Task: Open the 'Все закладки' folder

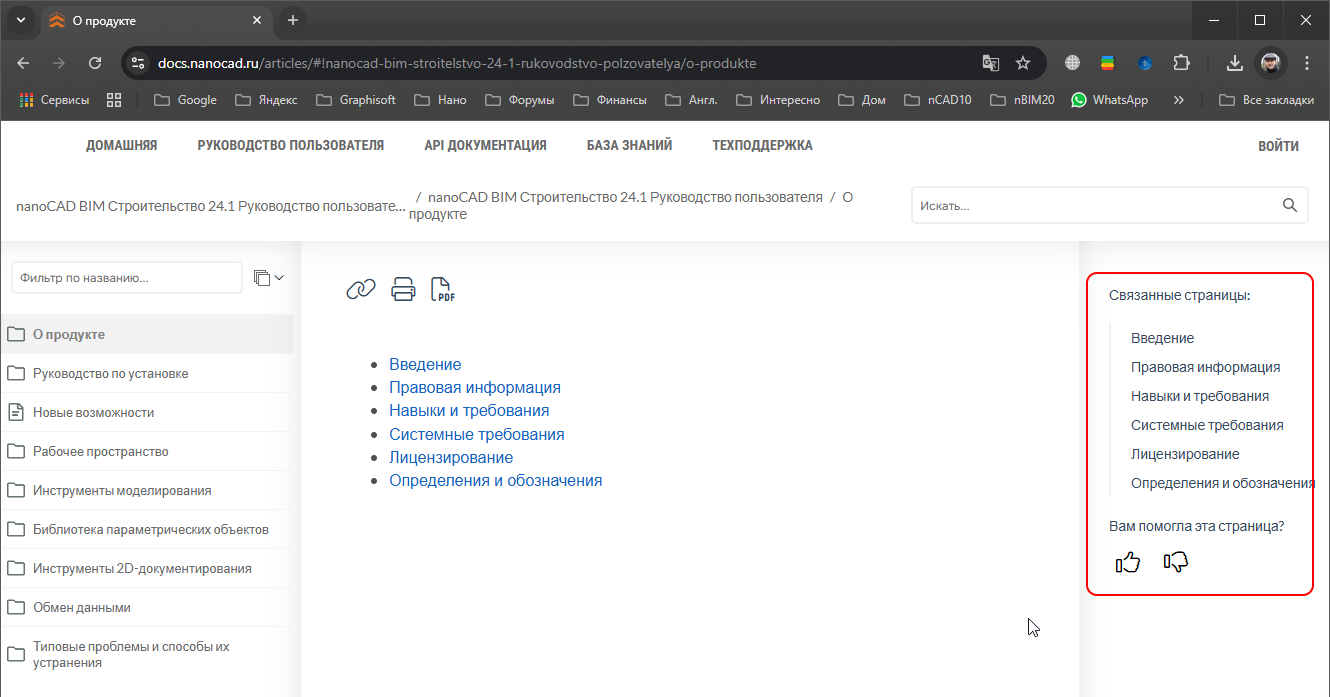Action: click(x=1266, y=100)
